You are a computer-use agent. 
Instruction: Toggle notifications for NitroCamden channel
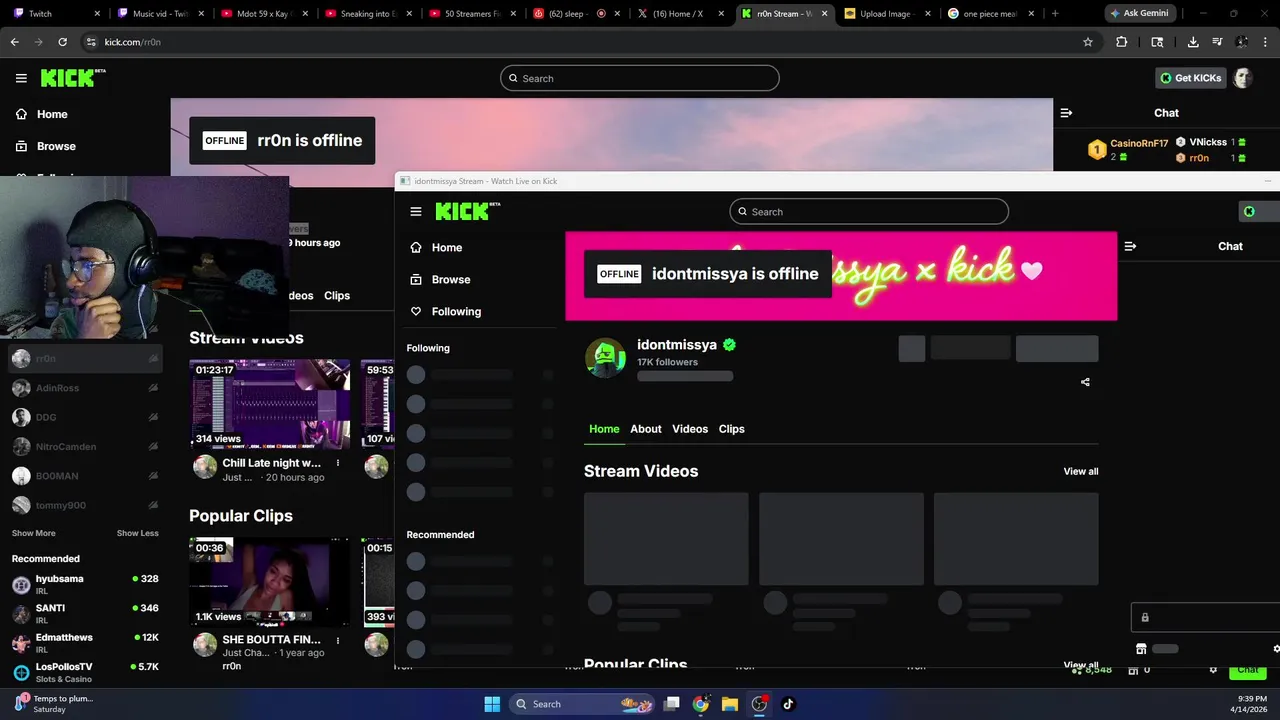click(153, 447)
